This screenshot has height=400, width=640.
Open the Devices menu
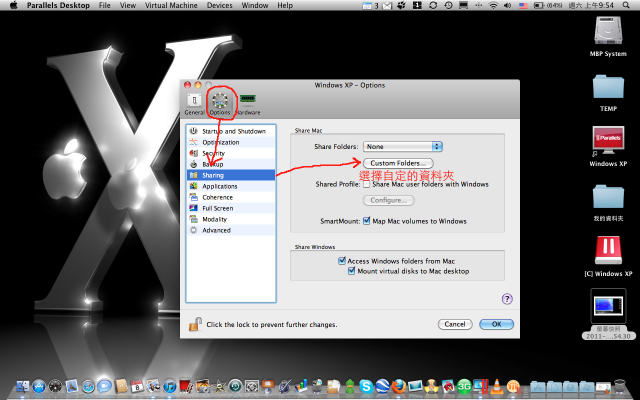tap(220, 5)
